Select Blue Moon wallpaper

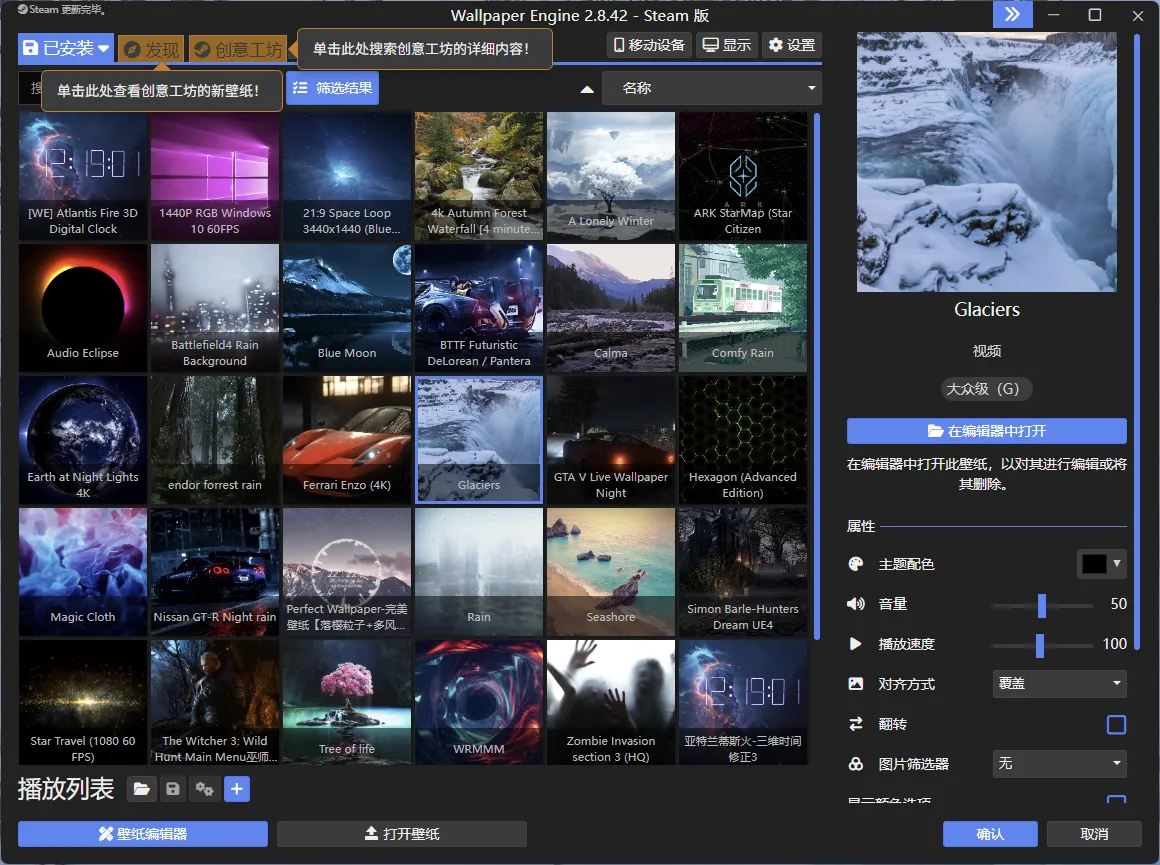(347, 308)
